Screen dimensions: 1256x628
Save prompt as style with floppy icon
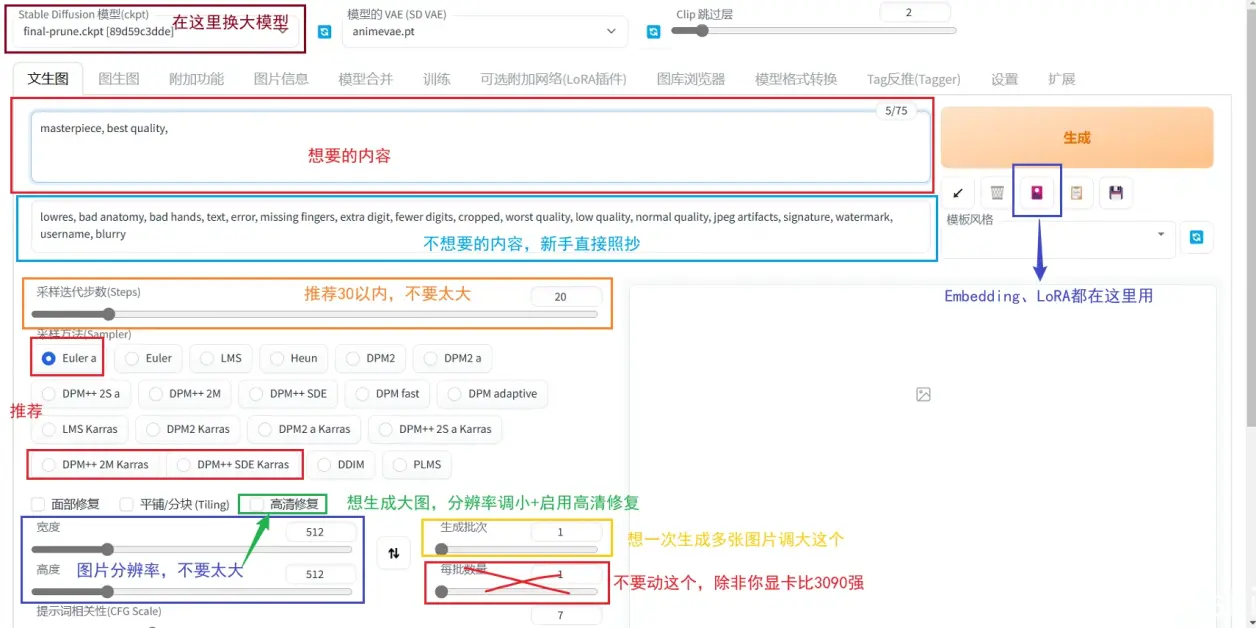tap(1116, 193)
